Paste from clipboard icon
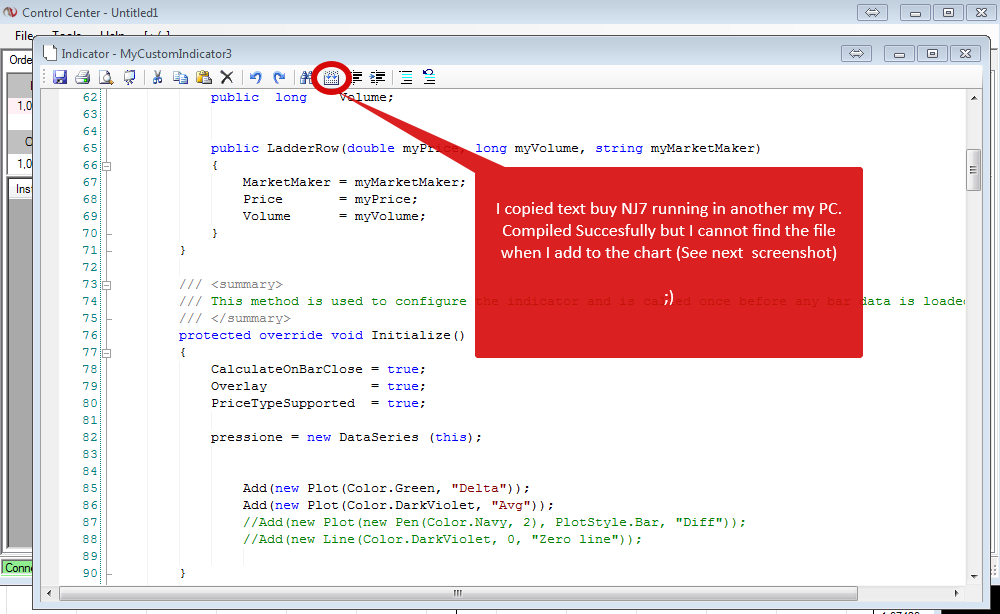 pos(203,78)
